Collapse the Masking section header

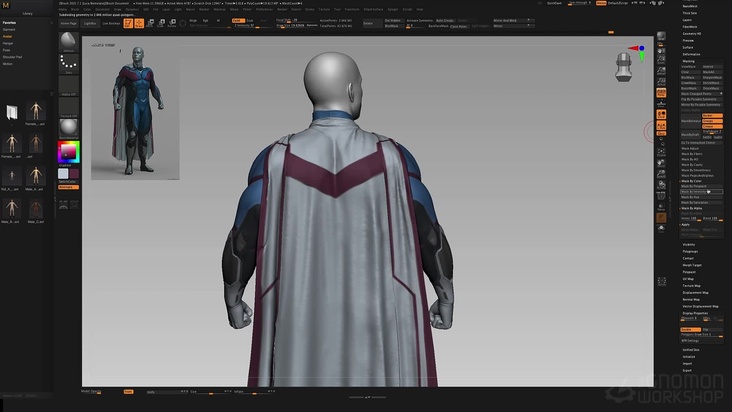pos(689,61)
